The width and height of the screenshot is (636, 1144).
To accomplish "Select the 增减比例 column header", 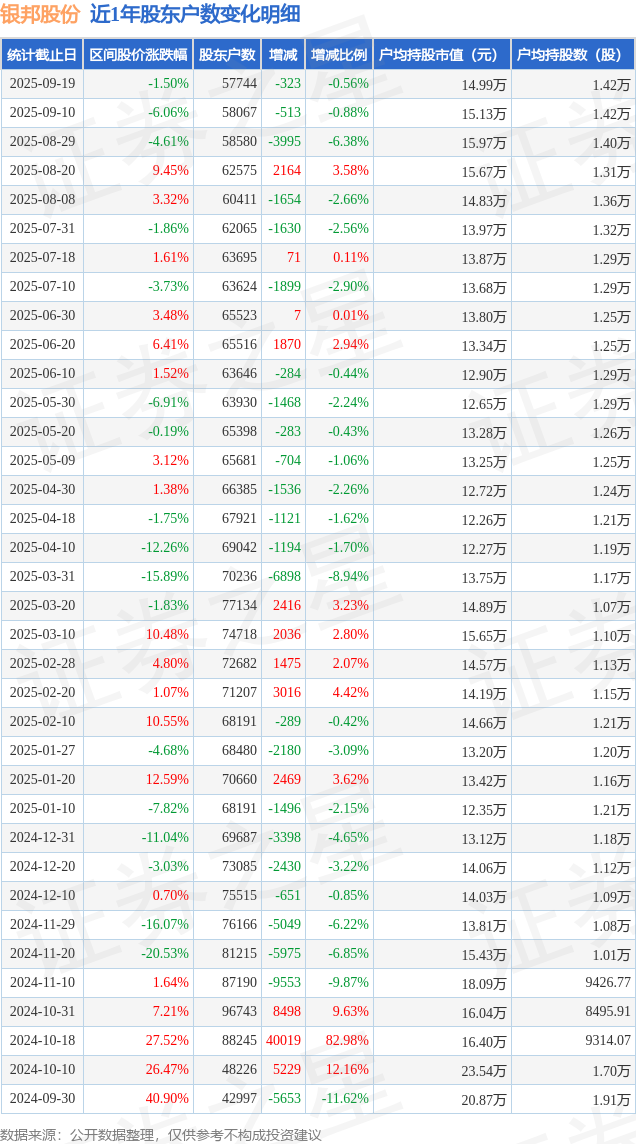I will pyautogui.click(x=338, y=55).
